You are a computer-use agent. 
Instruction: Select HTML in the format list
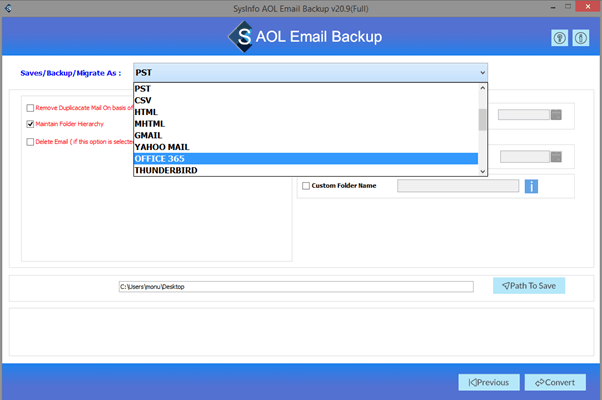tap(306, 112)
